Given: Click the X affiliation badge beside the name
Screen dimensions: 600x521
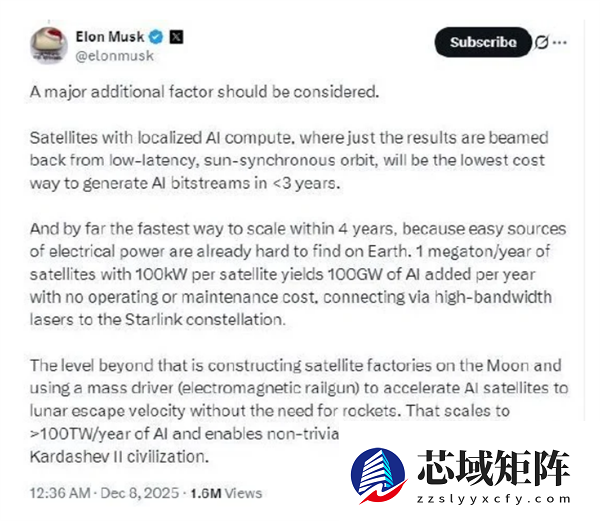Looking at the screenshot, I should [x=175, y=37].
